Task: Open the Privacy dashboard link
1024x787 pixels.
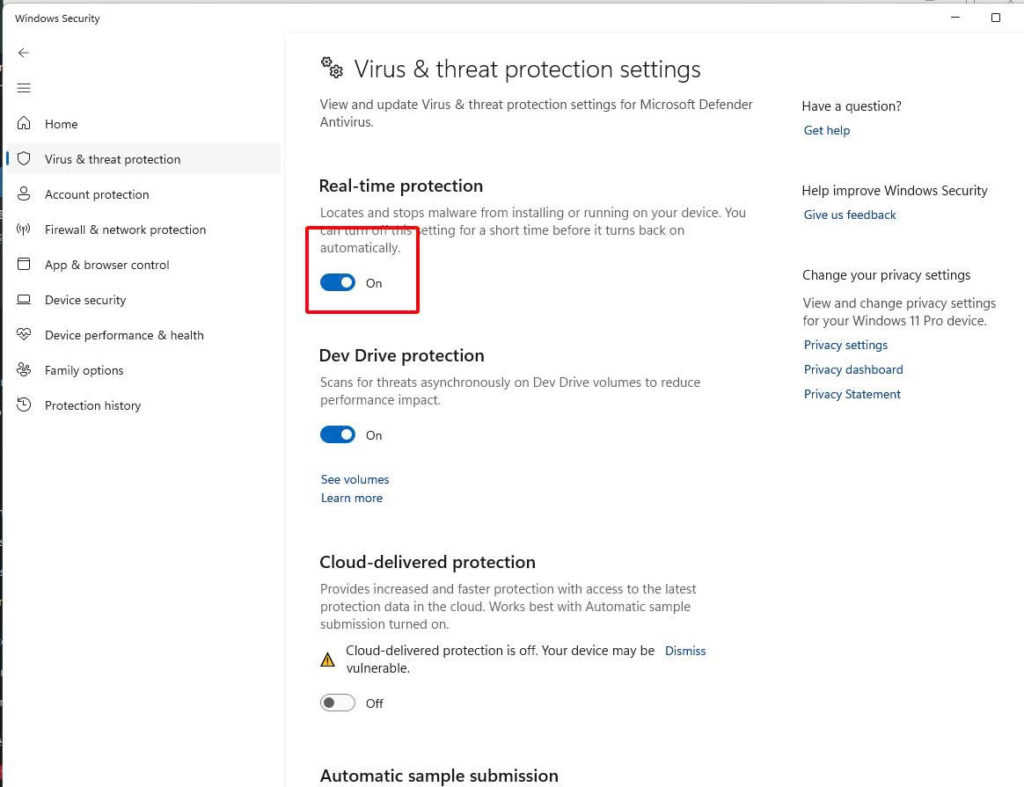Action: tap(853, 370)
